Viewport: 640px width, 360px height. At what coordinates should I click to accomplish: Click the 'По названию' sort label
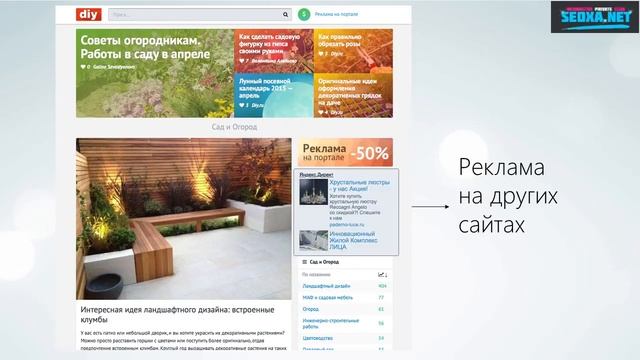tap(316, 275)
